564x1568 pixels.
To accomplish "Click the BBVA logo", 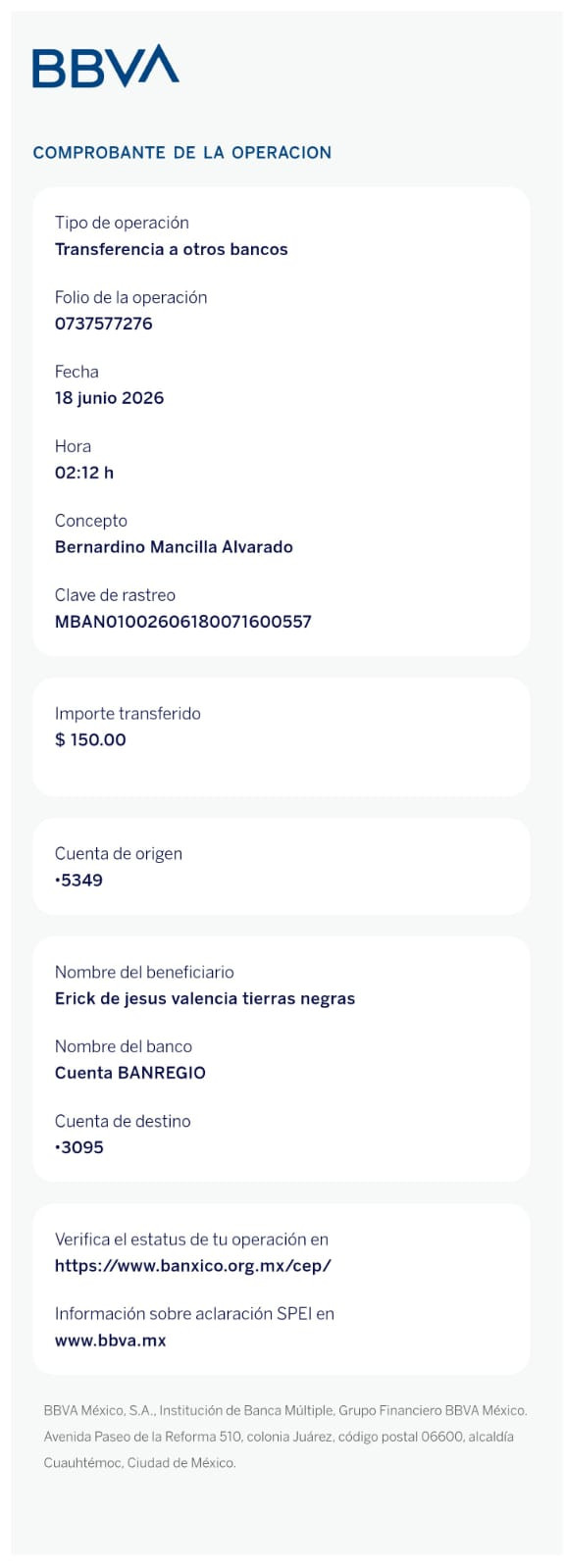I will pyautogui.click(x=106, y=66).
